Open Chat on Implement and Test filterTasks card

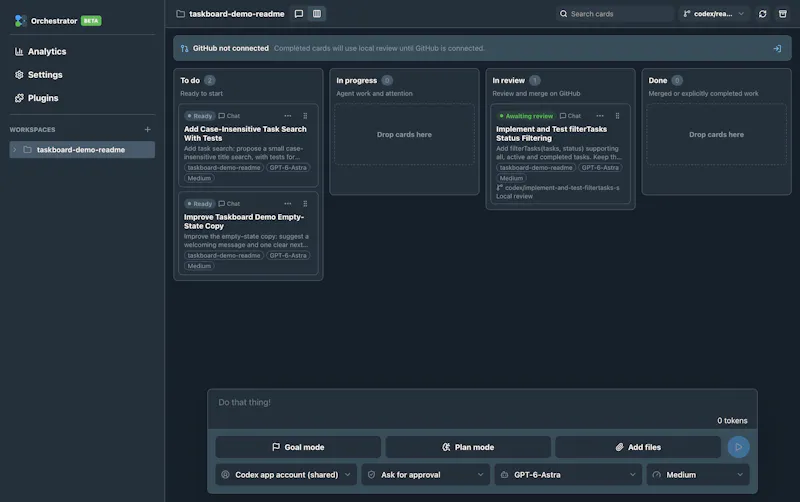[570, 116]
